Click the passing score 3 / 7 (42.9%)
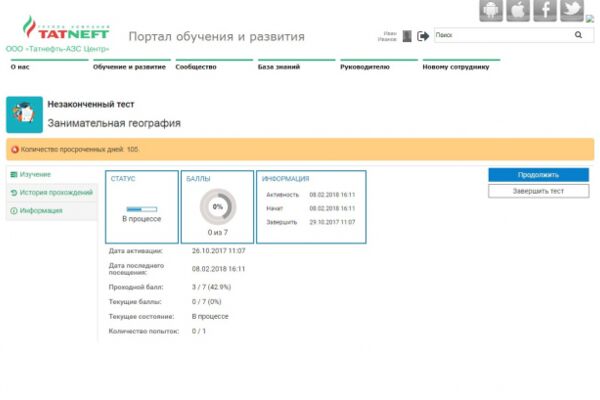 [211, 287]
